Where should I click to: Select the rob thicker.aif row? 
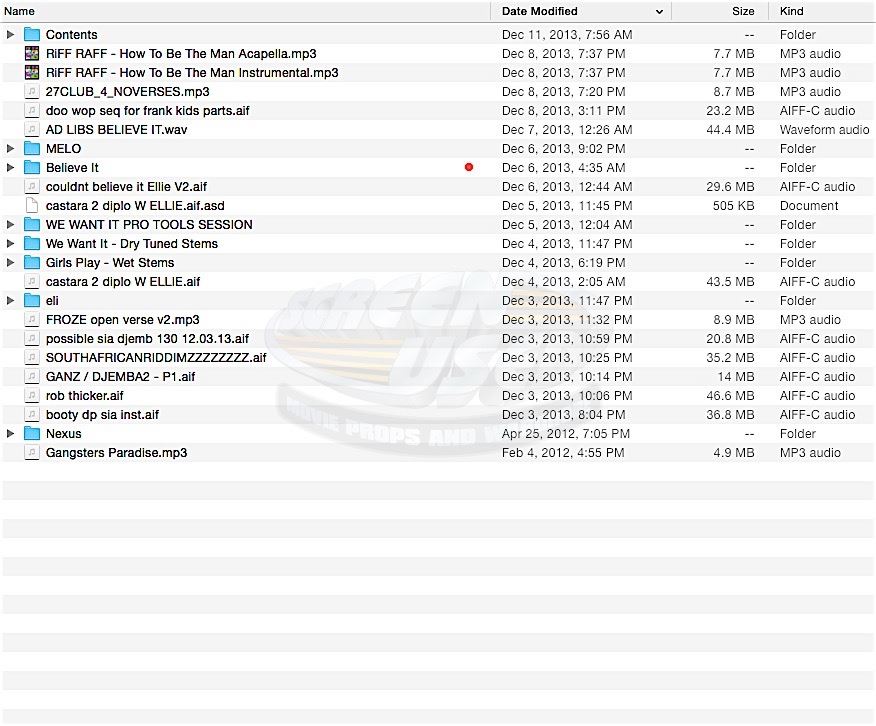pos(84,396)
